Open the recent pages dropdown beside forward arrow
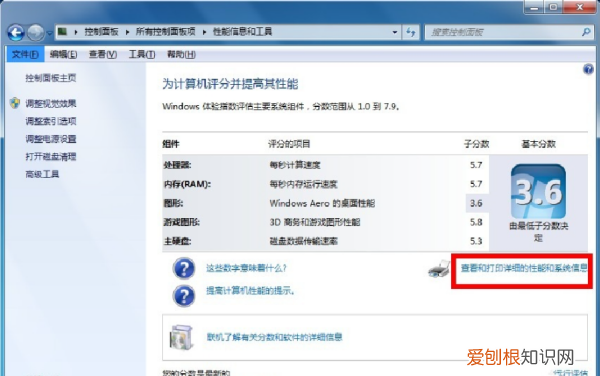The width and height of the screenshot is (600, 376). [x=50, y=33]
